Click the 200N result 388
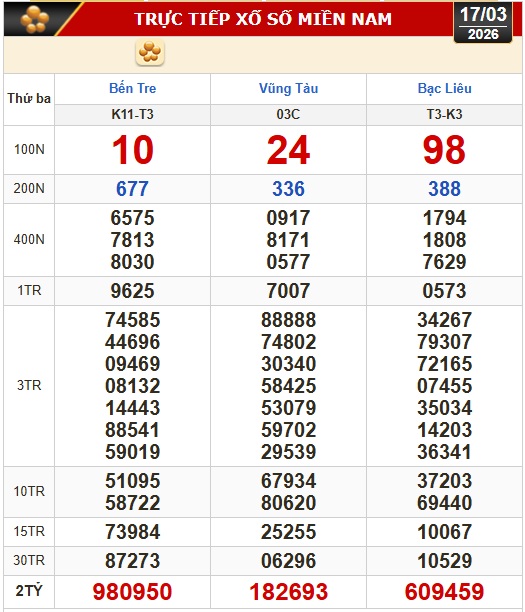This screenshot has width=525, height=612. point(445,189)
